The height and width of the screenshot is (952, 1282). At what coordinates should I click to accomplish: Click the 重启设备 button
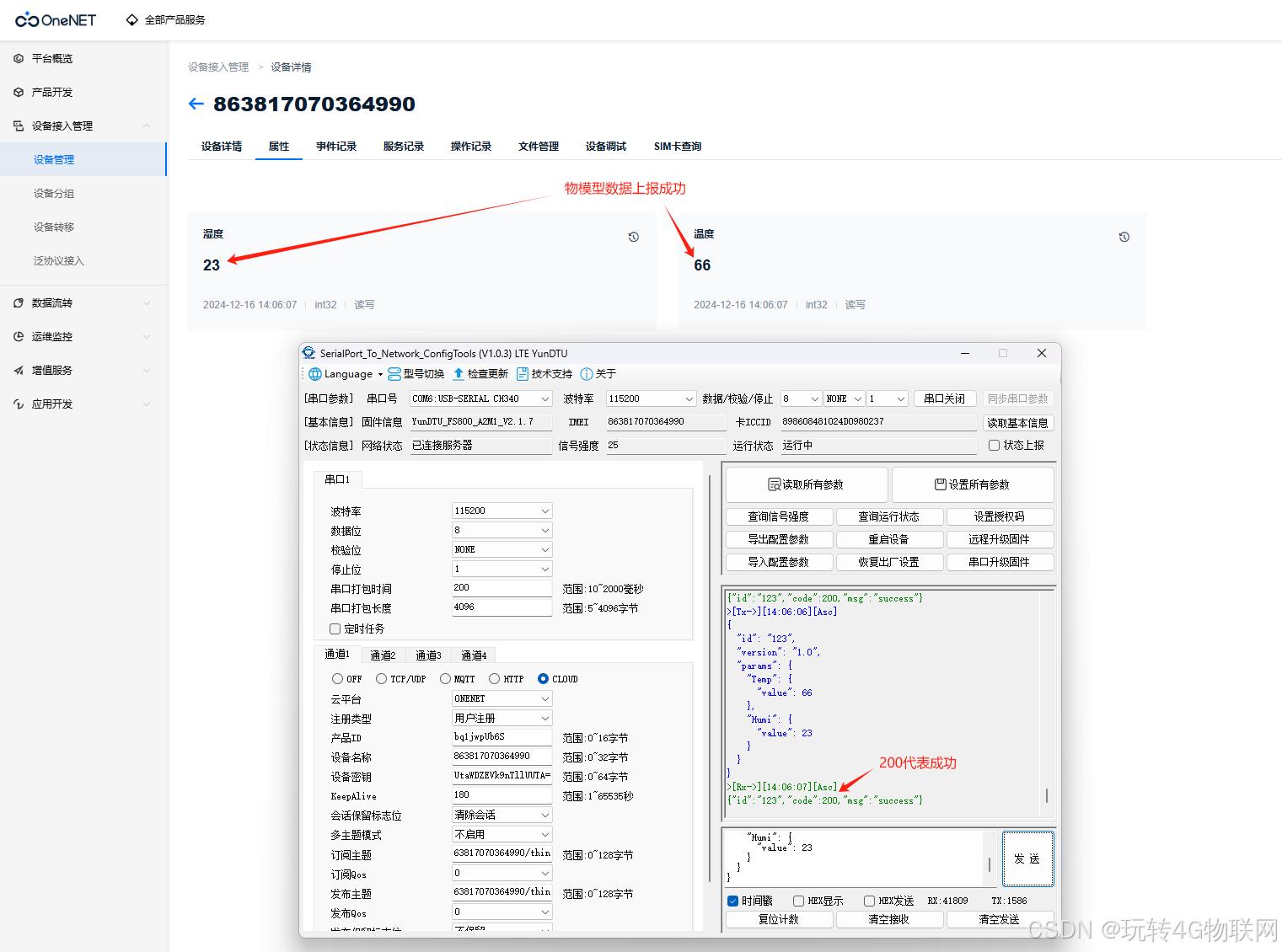pos(889,539)
